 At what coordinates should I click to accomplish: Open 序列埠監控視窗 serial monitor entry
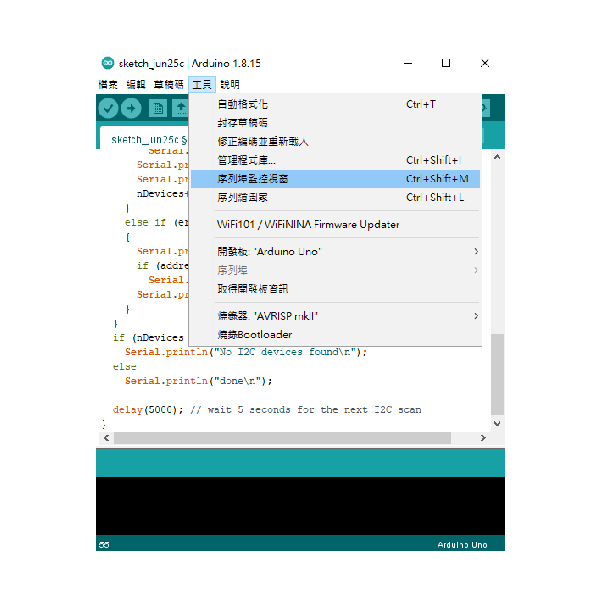[x=253, y=179]
